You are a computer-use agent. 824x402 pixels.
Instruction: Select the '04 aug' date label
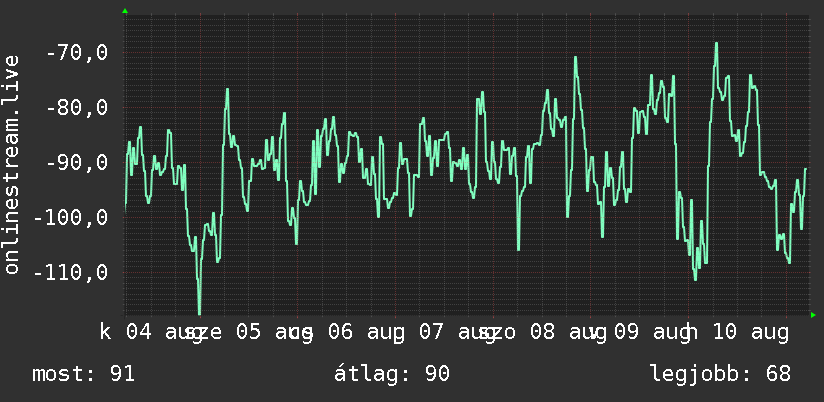(x=164, y=333)
